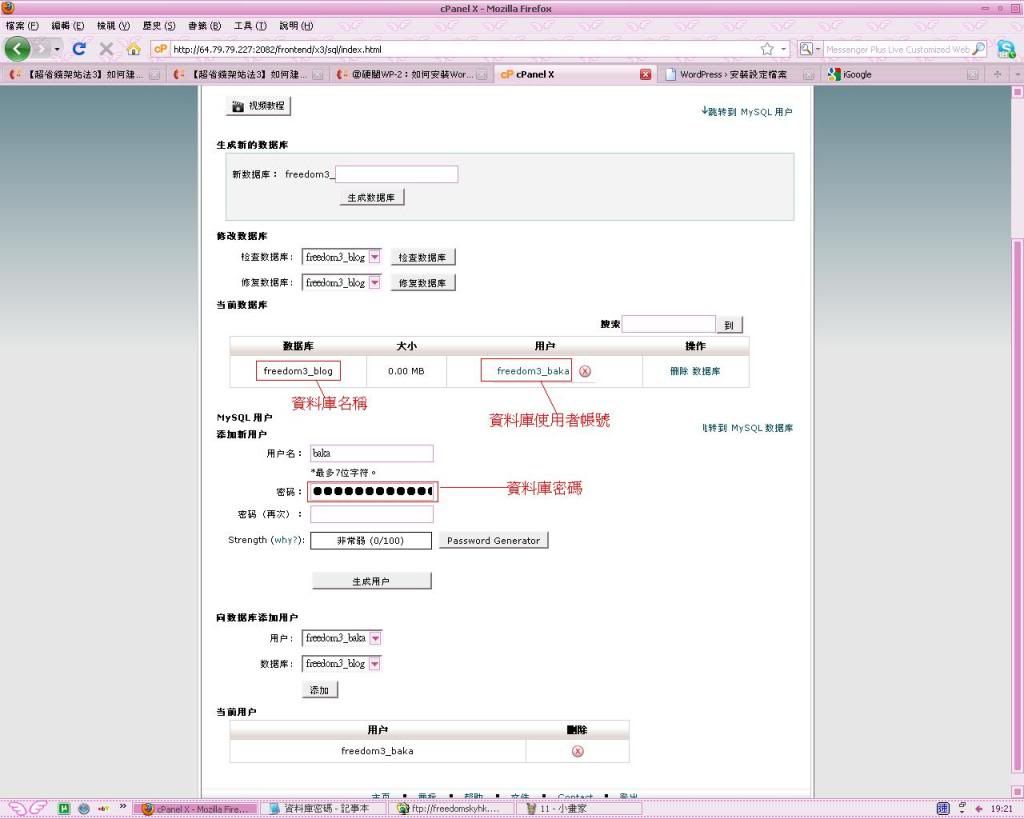Open the database dropdown in add-user section
The width and height of the screenshot is (1024, 819).
coord(374,664)
